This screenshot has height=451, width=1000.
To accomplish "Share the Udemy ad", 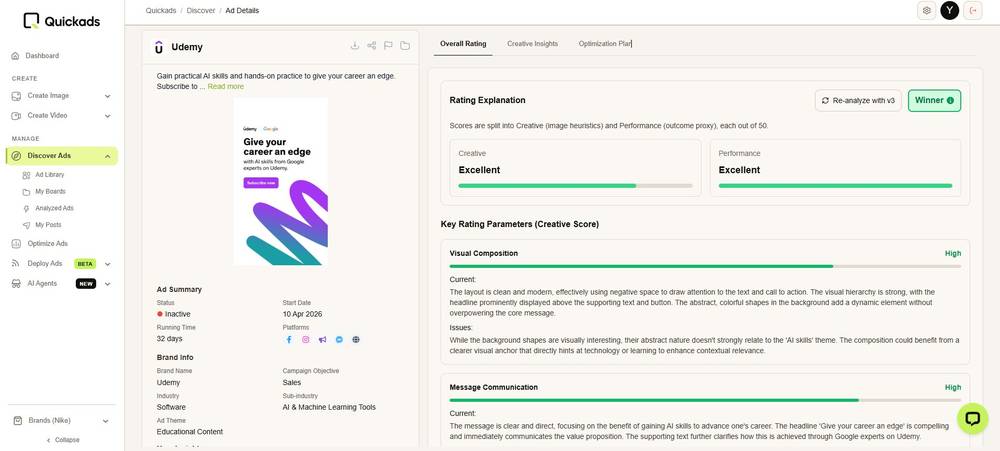I will (372, 46).
